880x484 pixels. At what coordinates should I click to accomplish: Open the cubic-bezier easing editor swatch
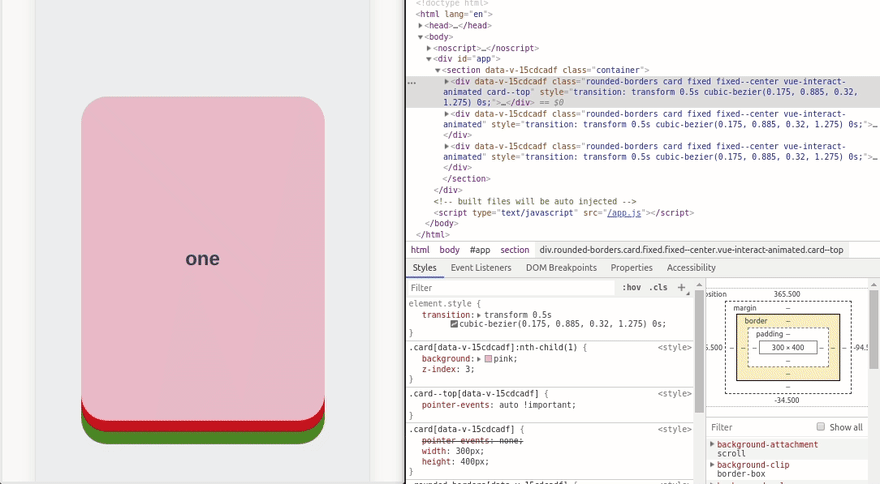tap(454, 324)
